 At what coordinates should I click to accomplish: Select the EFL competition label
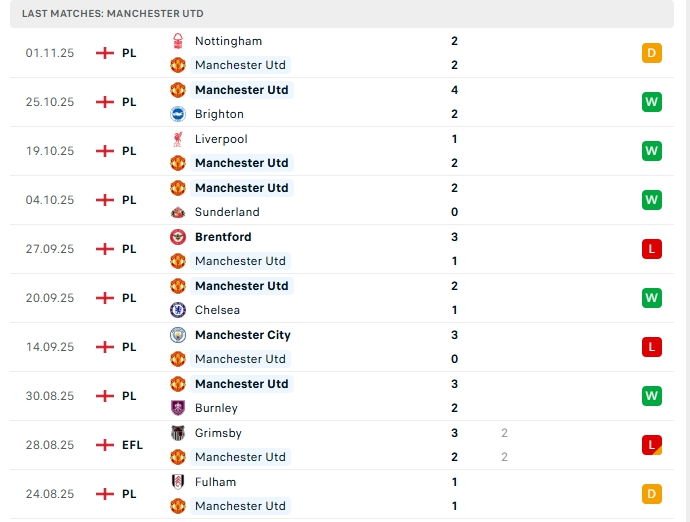(133, 445)
